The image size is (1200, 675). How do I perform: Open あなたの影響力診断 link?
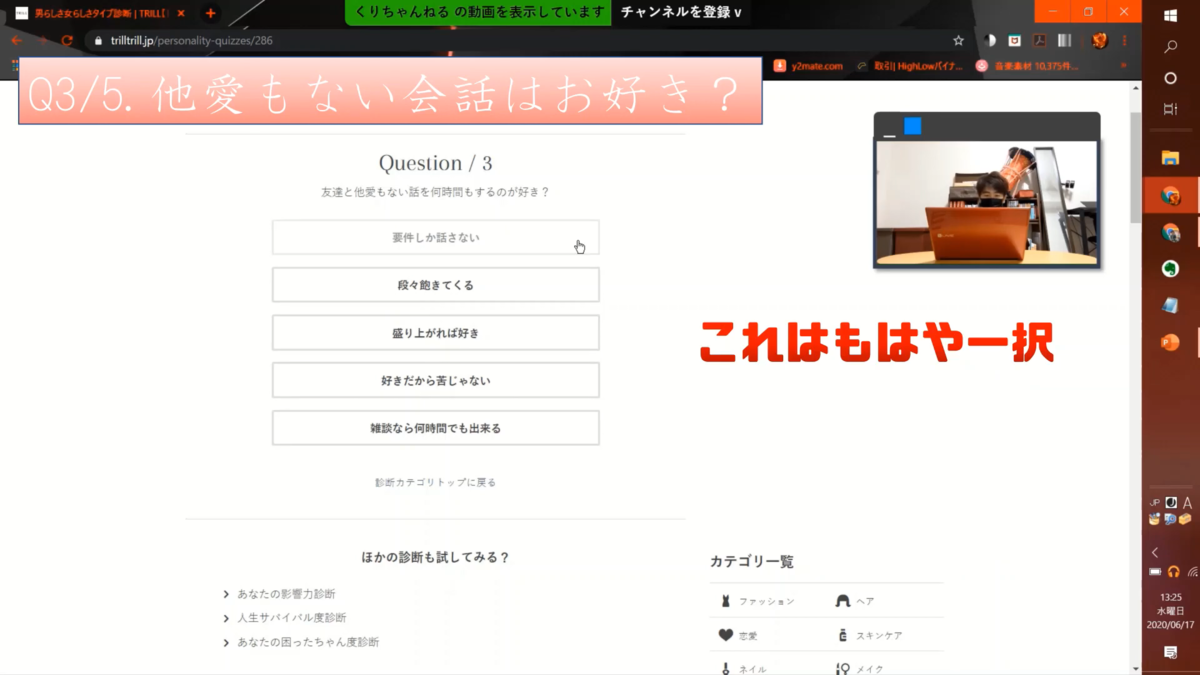(286, 594)
